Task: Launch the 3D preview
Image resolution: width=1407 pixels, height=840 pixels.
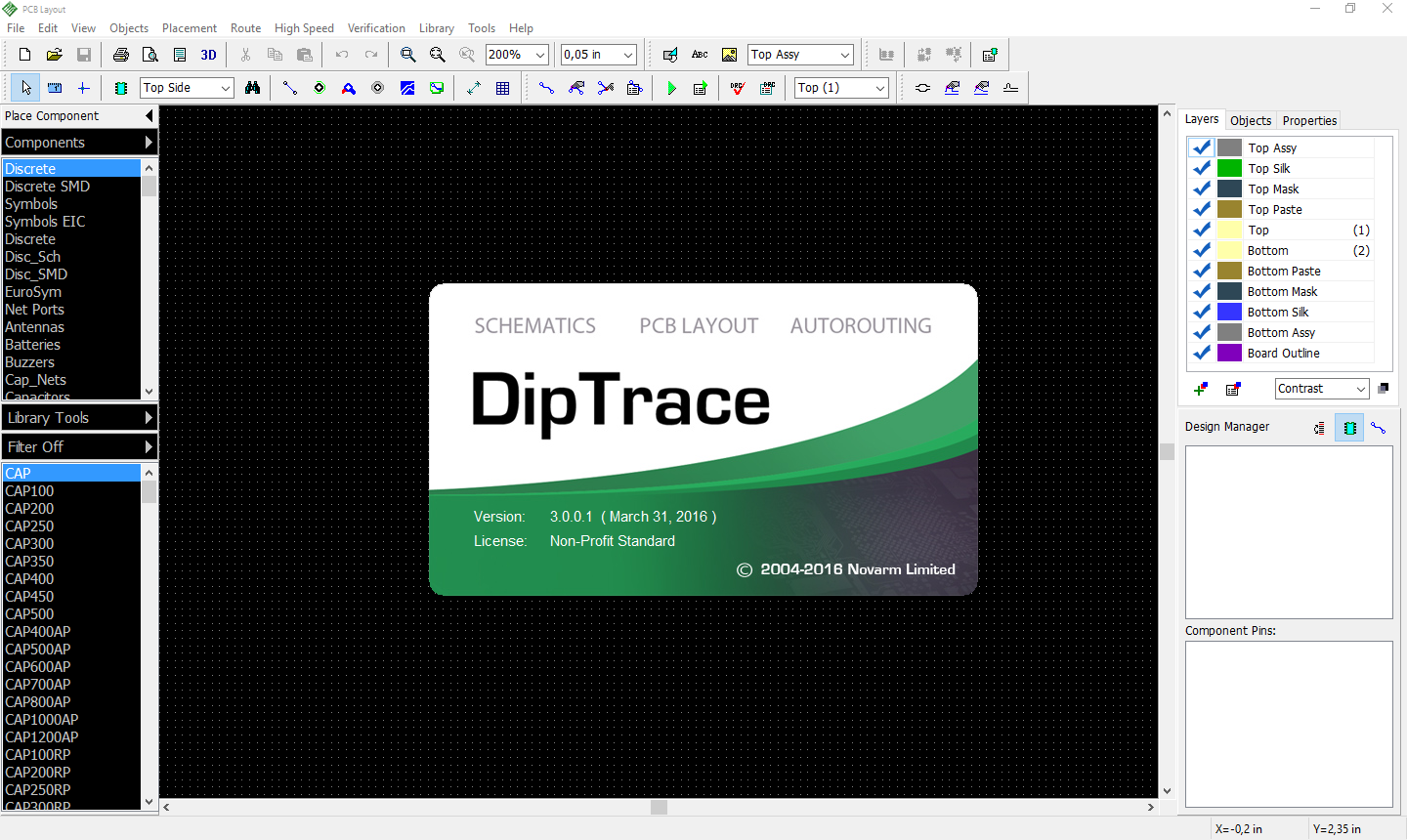Action: (208, 55)
